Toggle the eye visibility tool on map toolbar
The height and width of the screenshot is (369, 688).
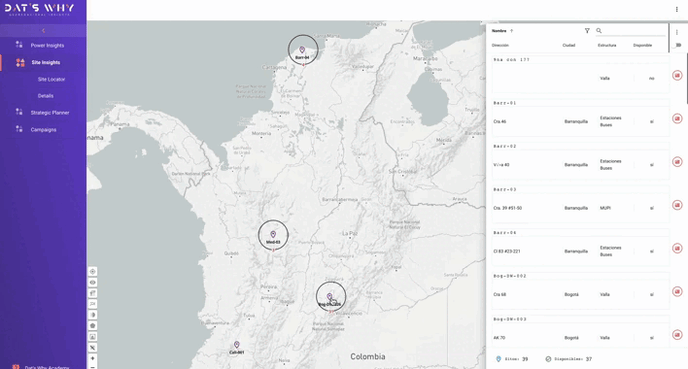(93, 283)
